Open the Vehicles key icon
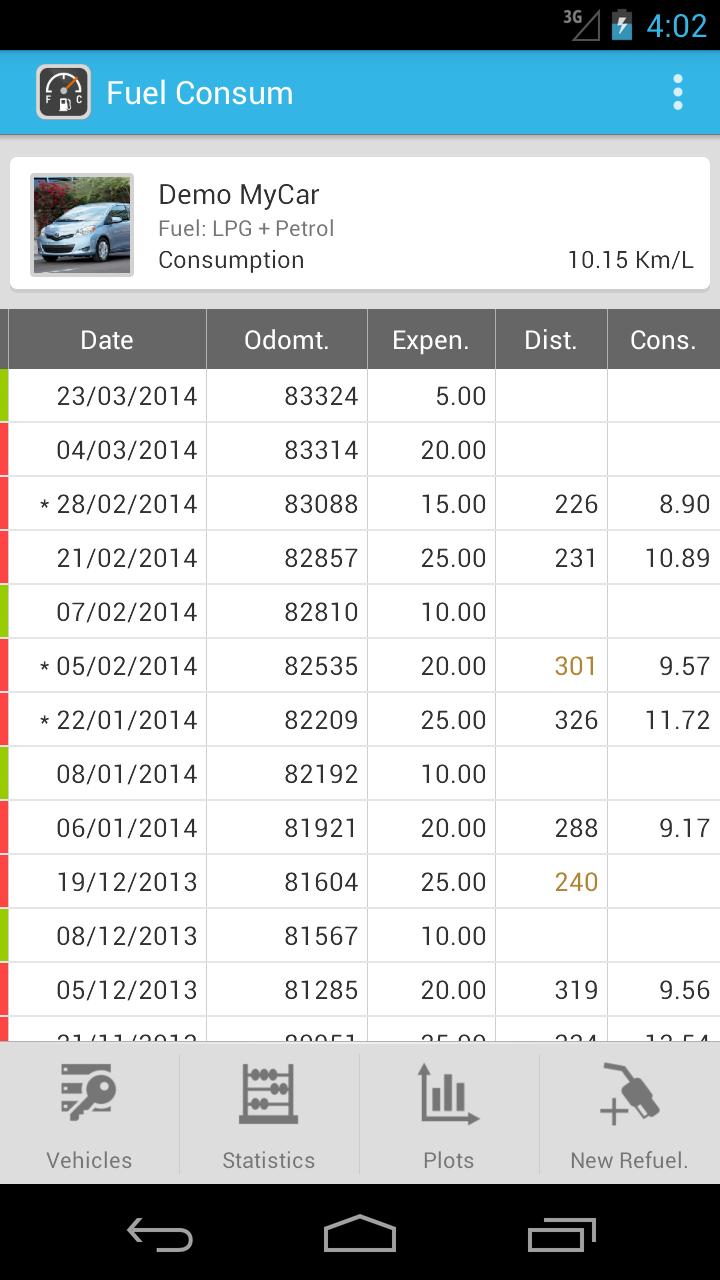 pos(89,1094)
